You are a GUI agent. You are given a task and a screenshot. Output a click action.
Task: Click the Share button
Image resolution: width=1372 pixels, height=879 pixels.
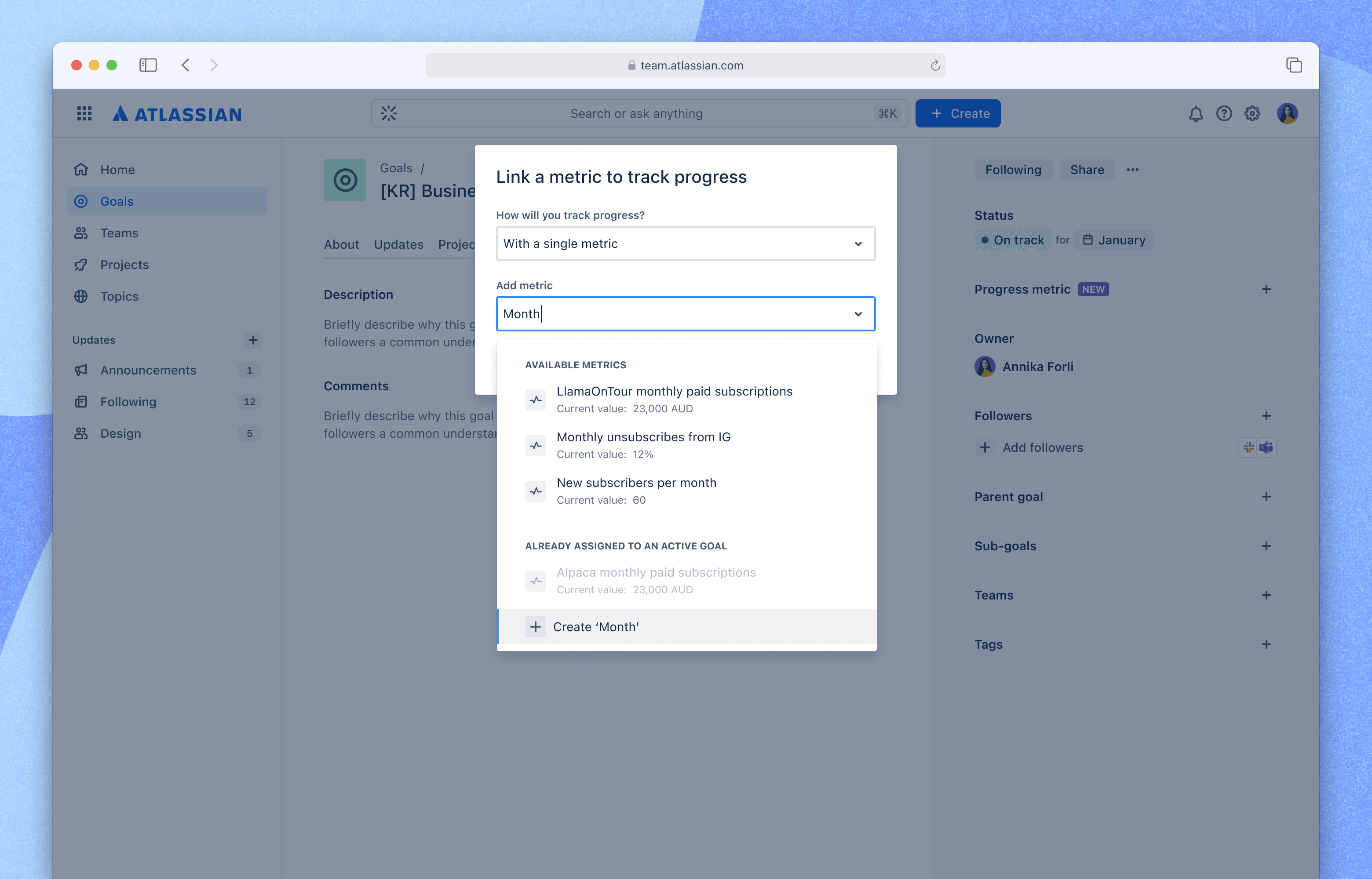pos(1087,170)
